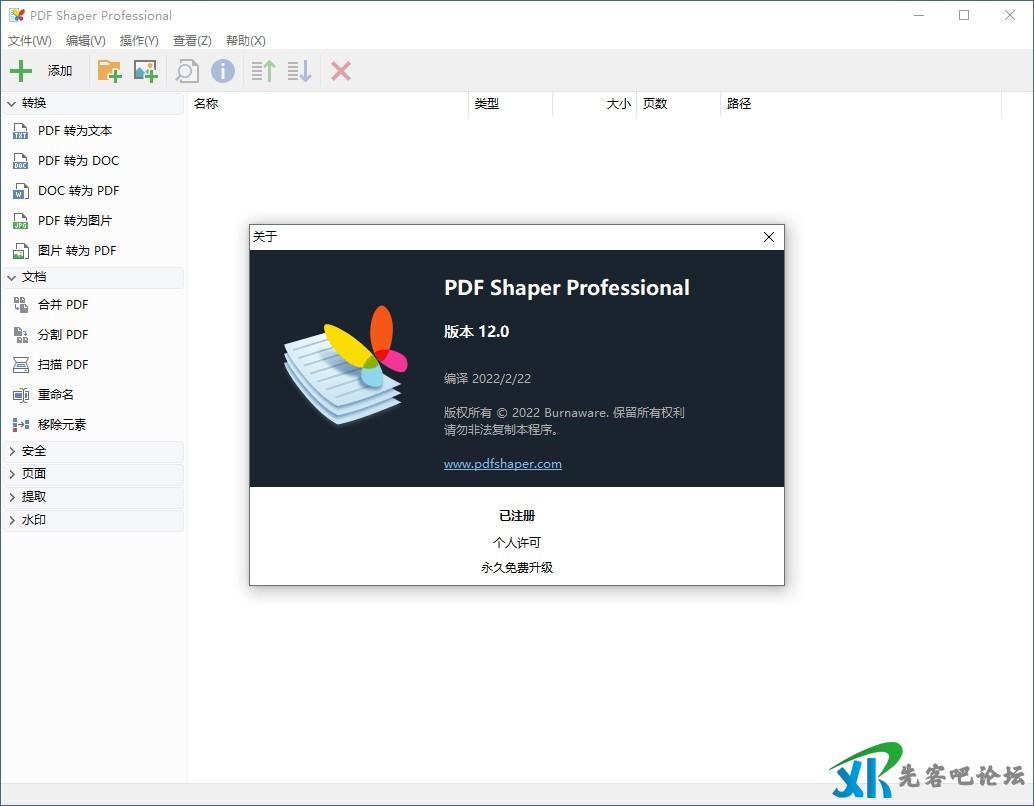Click the preview magnifier toolbar icon
Image resolution: width=1034 pixels, height=806 pixels.
pos(186,71)
